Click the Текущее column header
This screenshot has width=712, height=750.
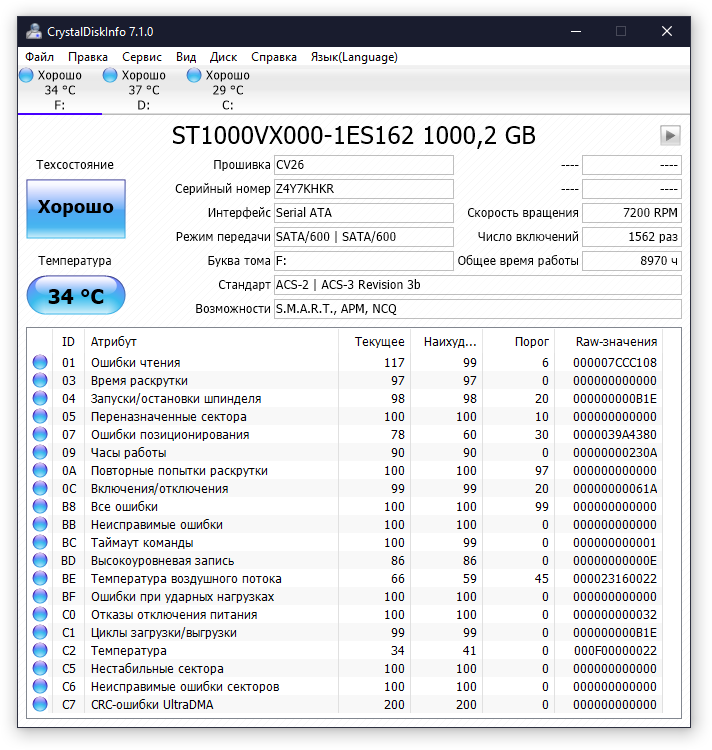click(374, 342)
